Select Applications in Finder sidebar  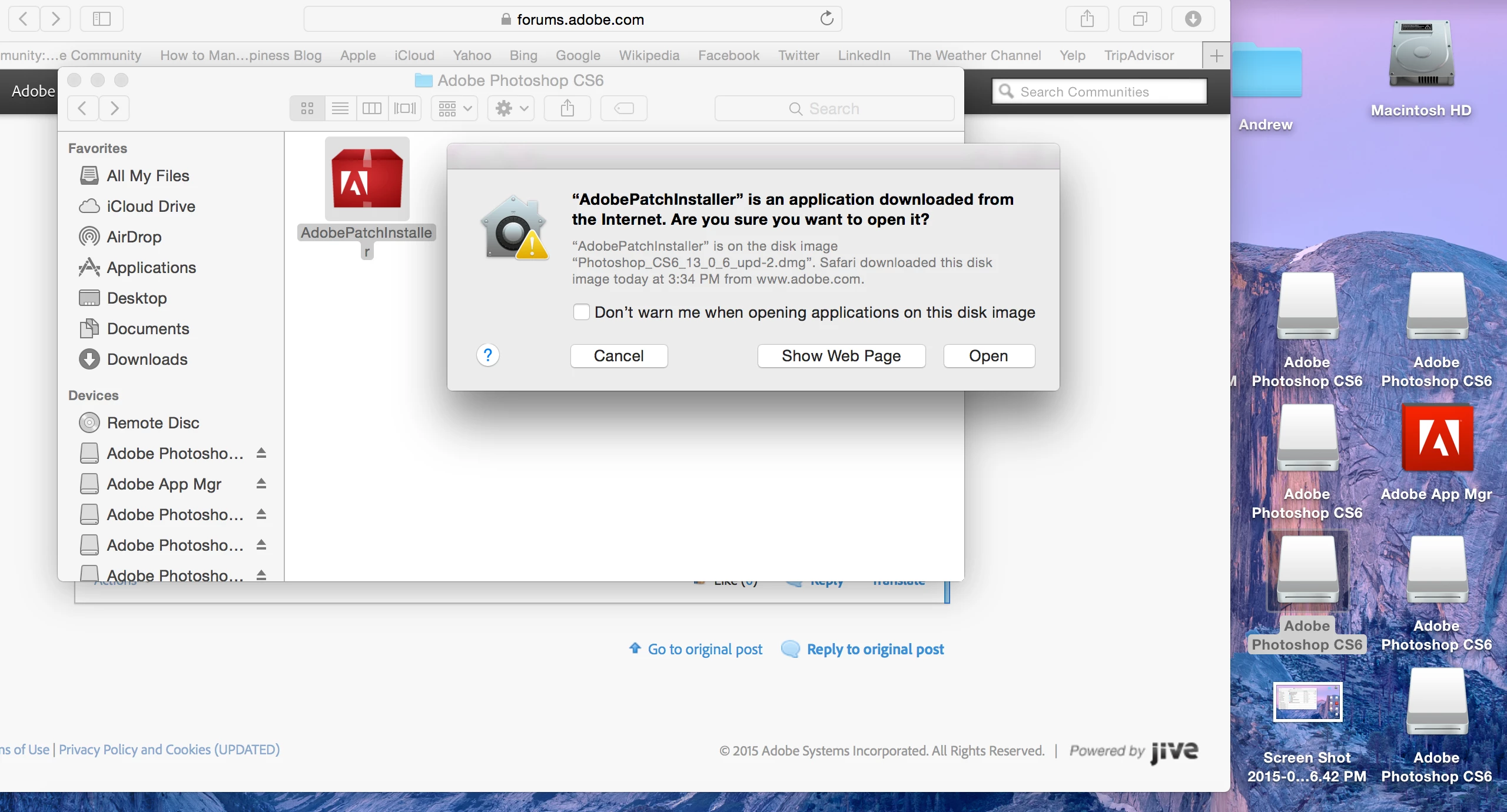pyautogui.click(x=151, y=268)
